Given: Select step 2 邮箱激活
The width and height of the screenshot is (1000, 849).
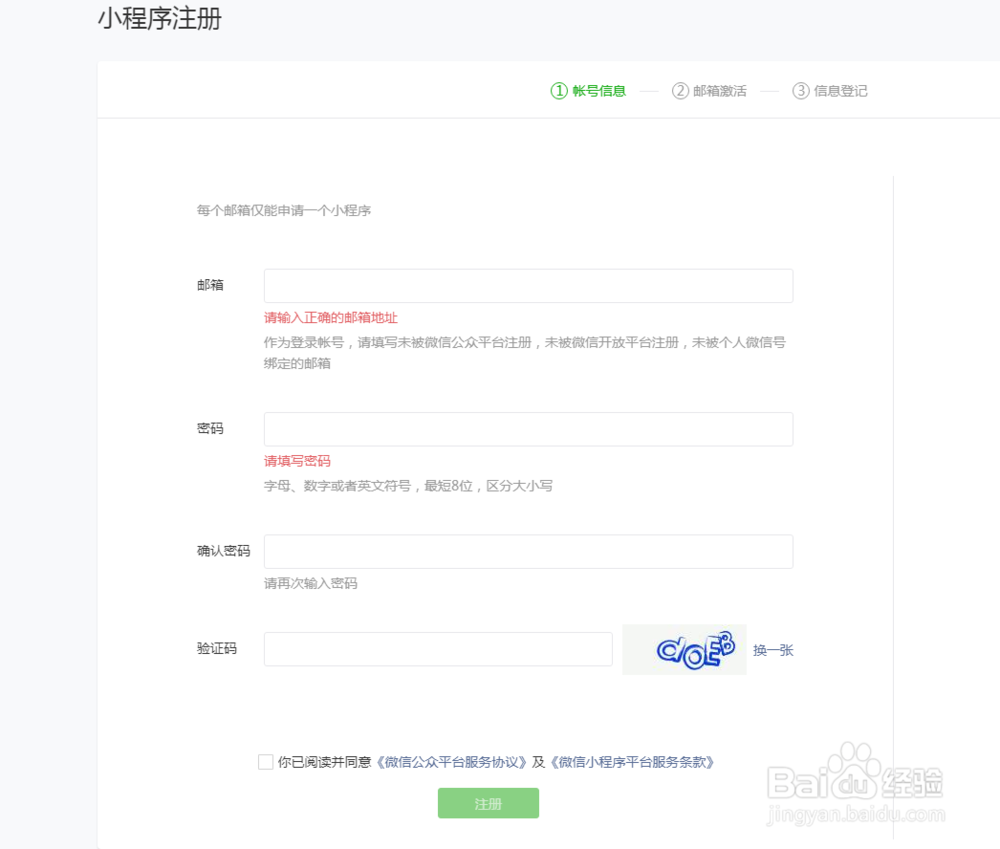Looking at the screenshot, I should pos(709,91).
